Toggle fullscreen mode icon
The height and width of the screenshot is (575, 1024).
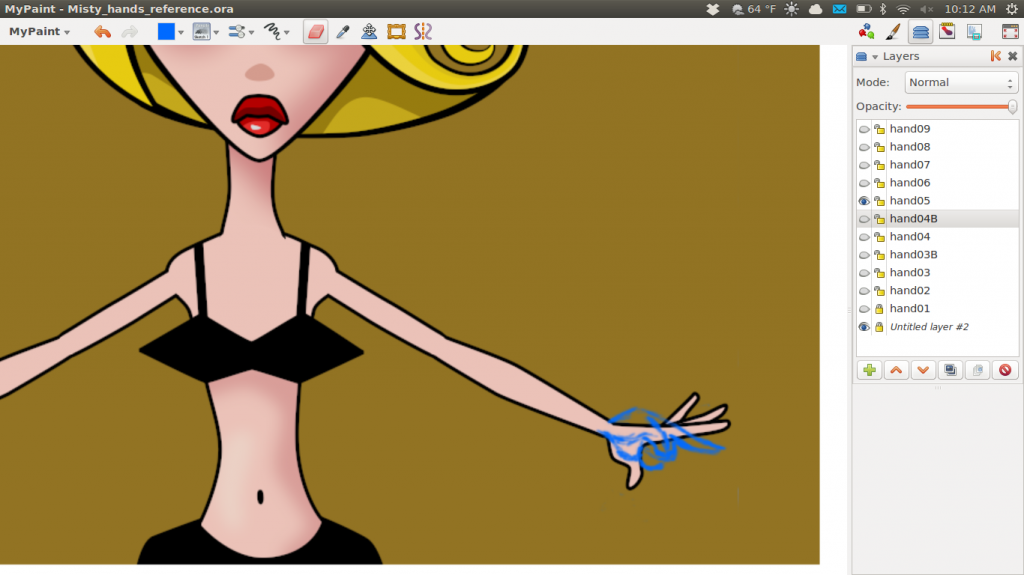click(1010, 31)
